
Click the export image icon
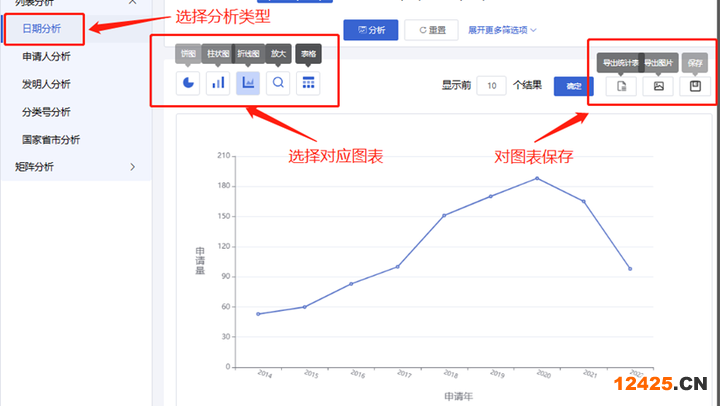pos(658,86)
